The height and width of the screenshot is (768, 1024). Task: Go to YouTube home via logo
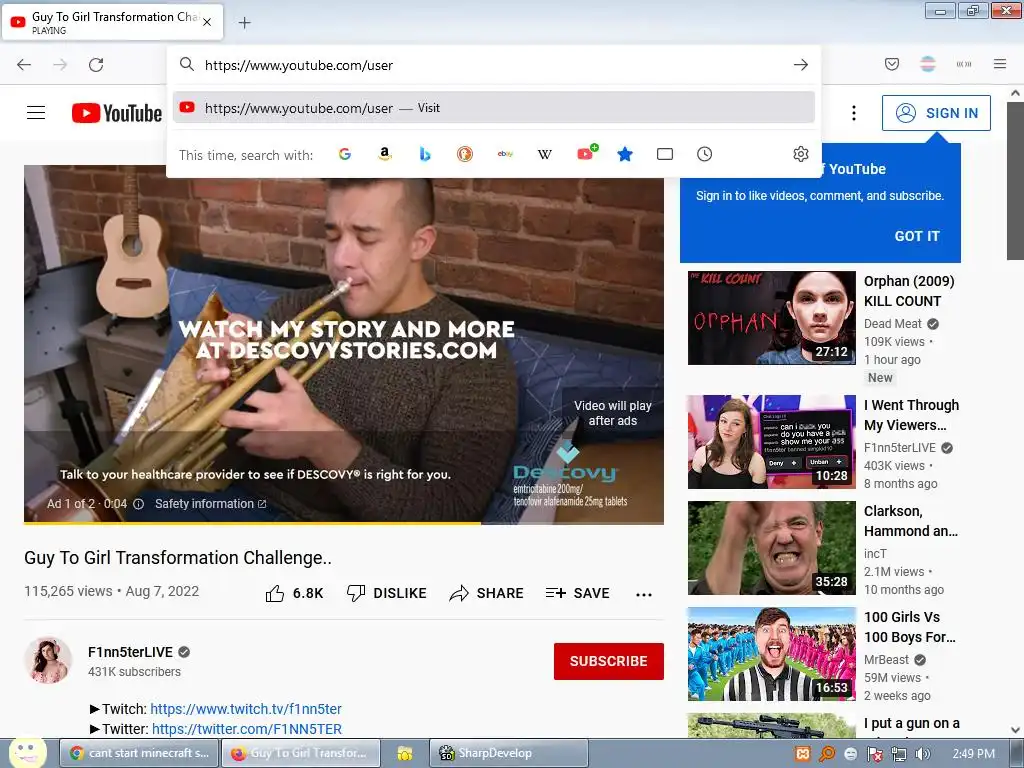pyautogui.click(x=117, y=113)
